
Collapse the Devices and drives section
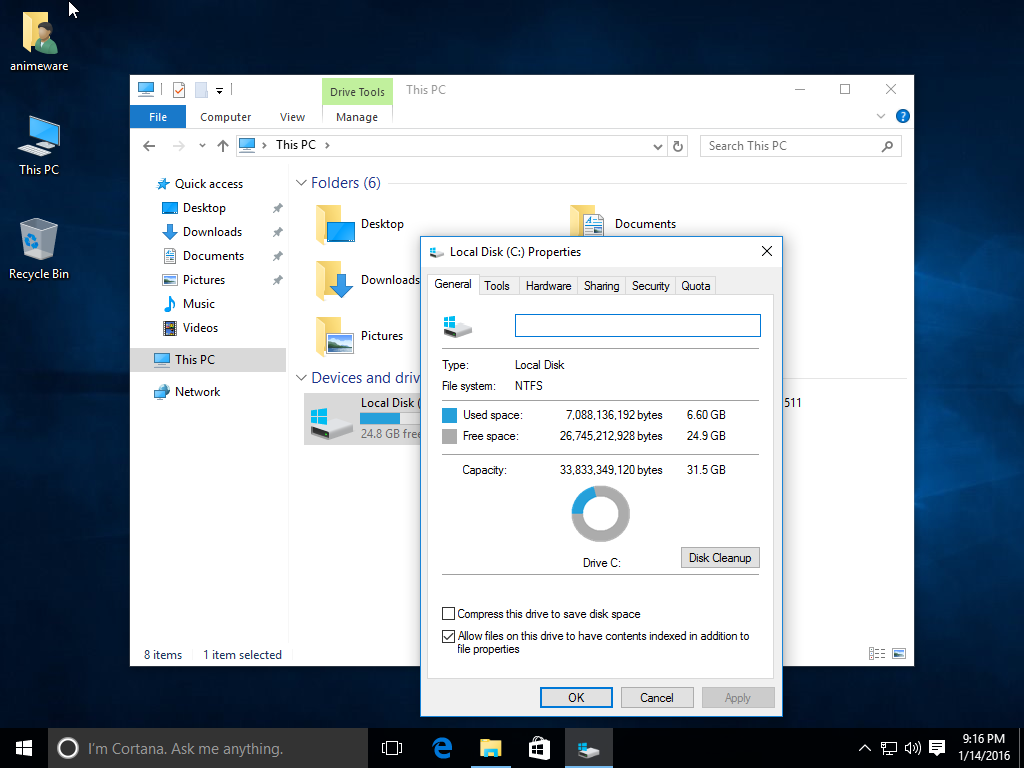pos(301,378)
